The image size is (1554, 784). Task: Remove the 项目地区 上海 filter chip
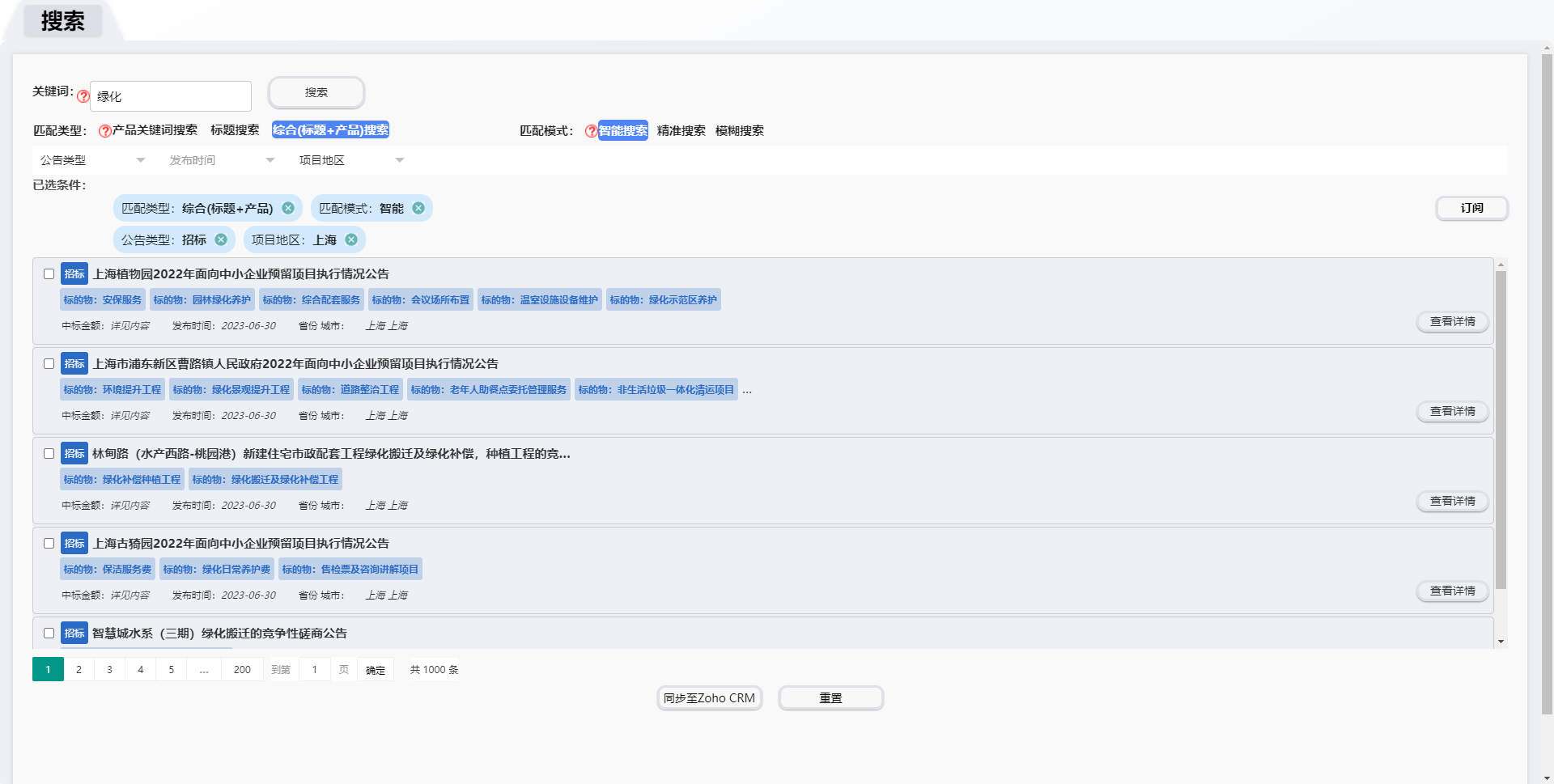pyautogui.click(x=351, y=240)
